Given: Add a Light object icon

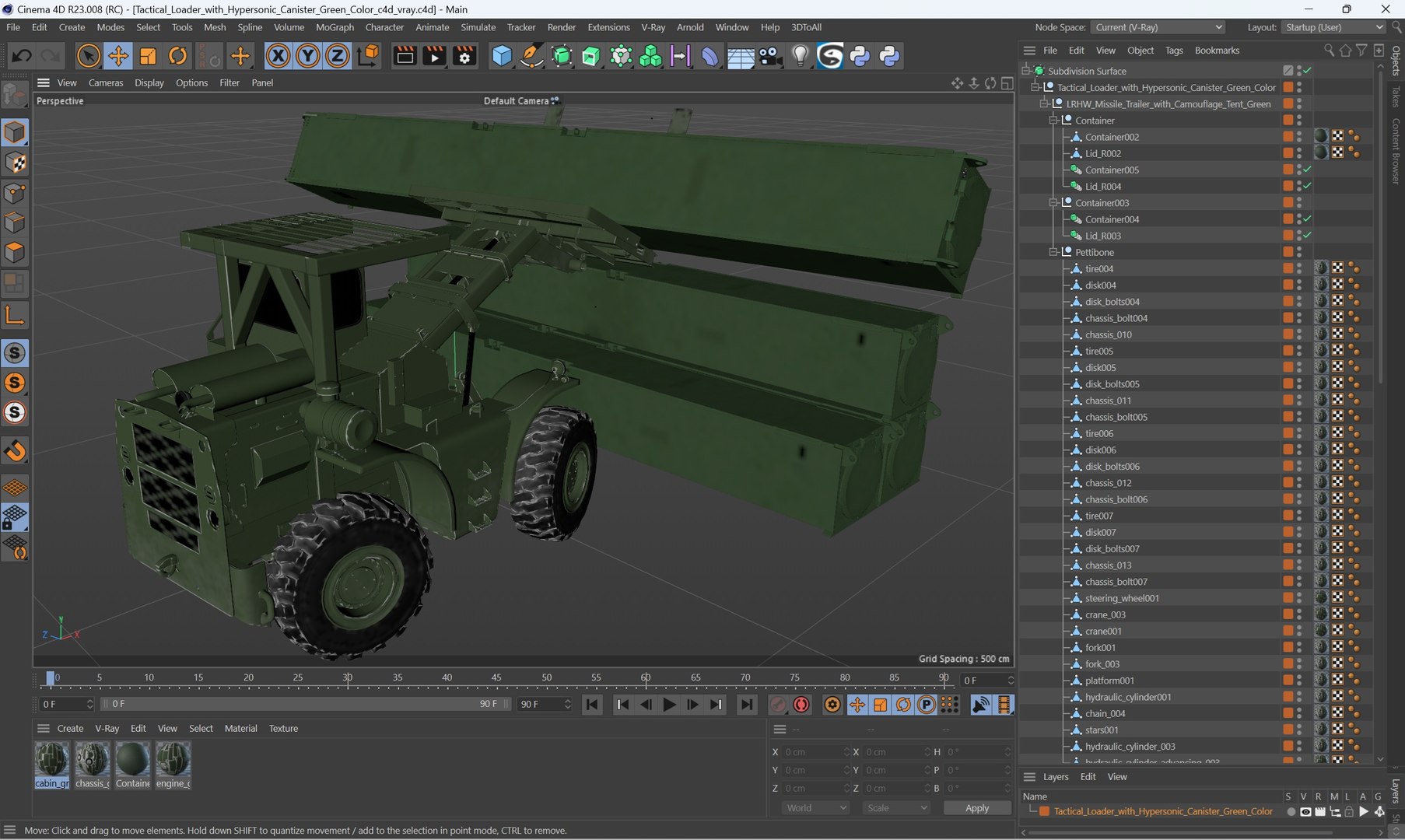Looking at the screenshot, I should point(800,56).
